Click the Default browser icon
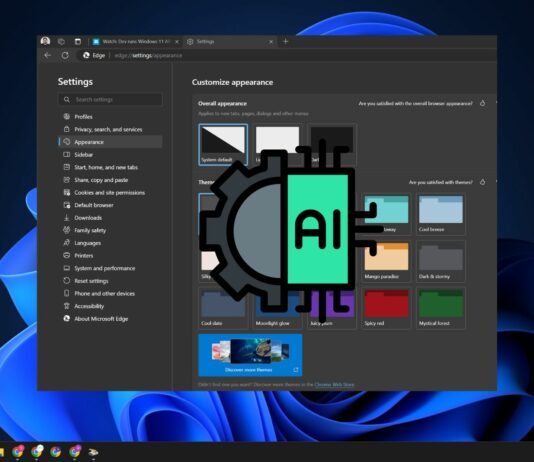 tap(67, 205)
